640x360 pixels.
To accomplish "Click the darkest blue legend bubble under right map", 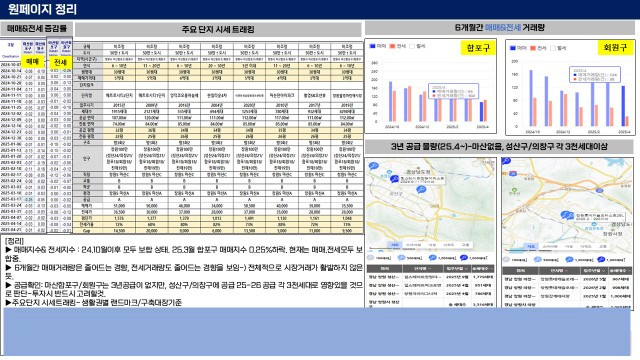I will (601, 259).
